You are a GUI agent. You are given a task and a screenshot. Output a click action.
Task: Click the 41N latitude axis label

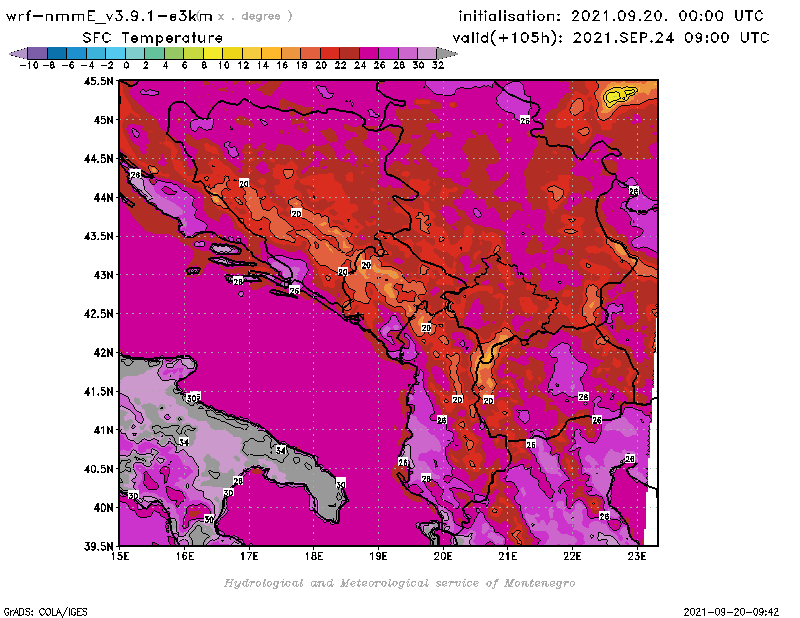click(x=103, y=430)
